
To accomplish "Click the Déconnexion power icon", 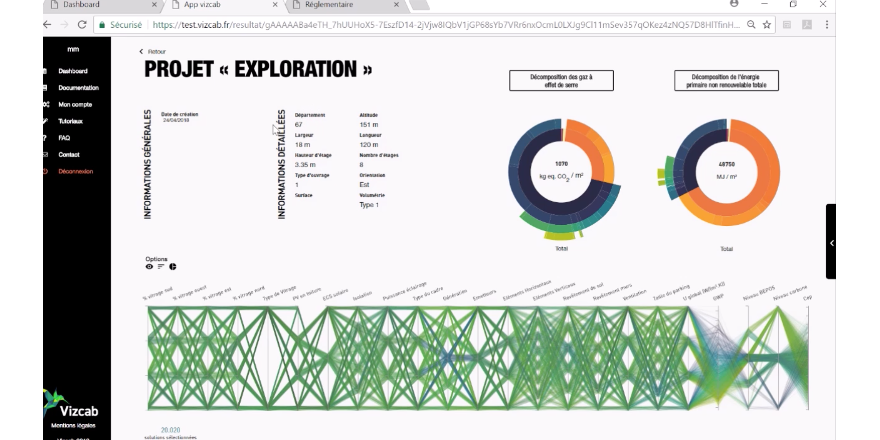I will coord(45,172).
